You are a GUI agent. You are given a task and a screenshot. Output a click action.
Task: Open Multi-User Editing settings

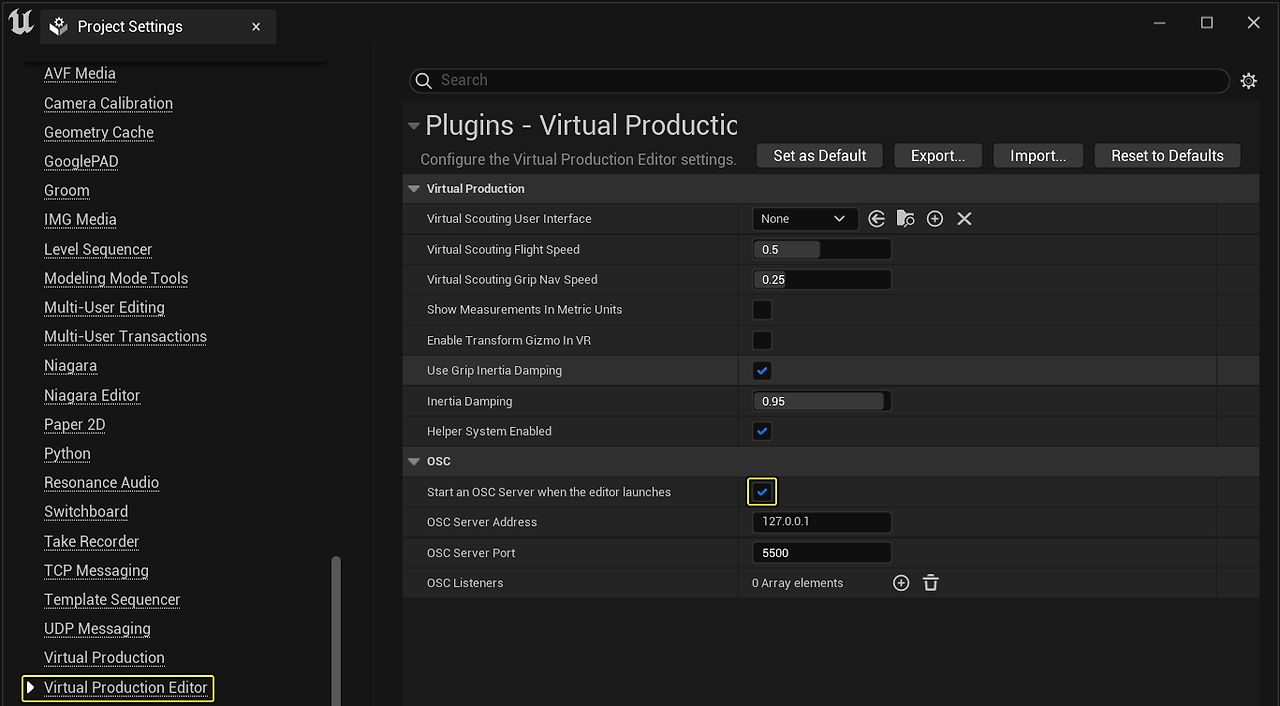(x=104, y=307)
